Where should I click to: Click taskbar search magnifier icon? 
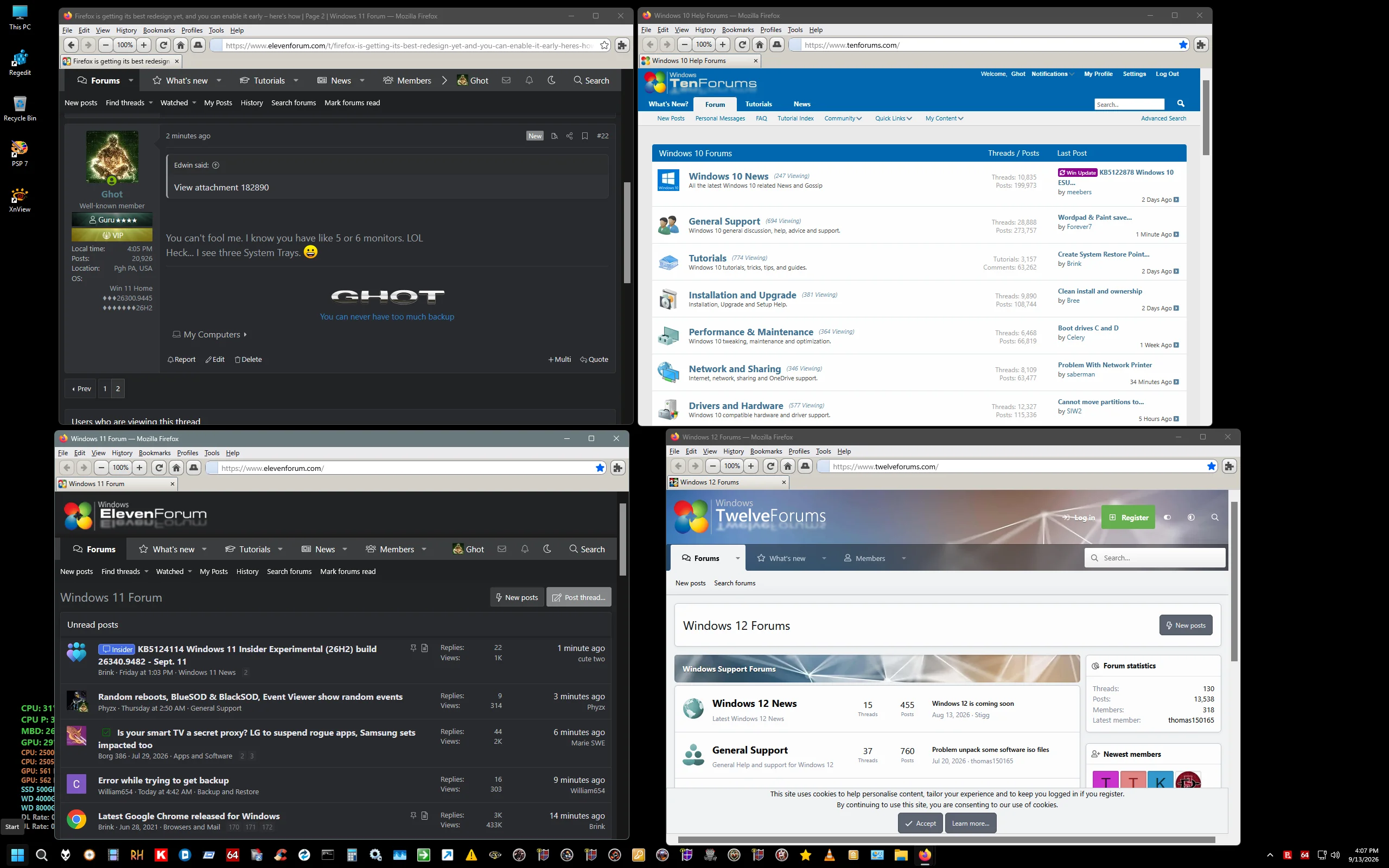(x=41, y=856)
